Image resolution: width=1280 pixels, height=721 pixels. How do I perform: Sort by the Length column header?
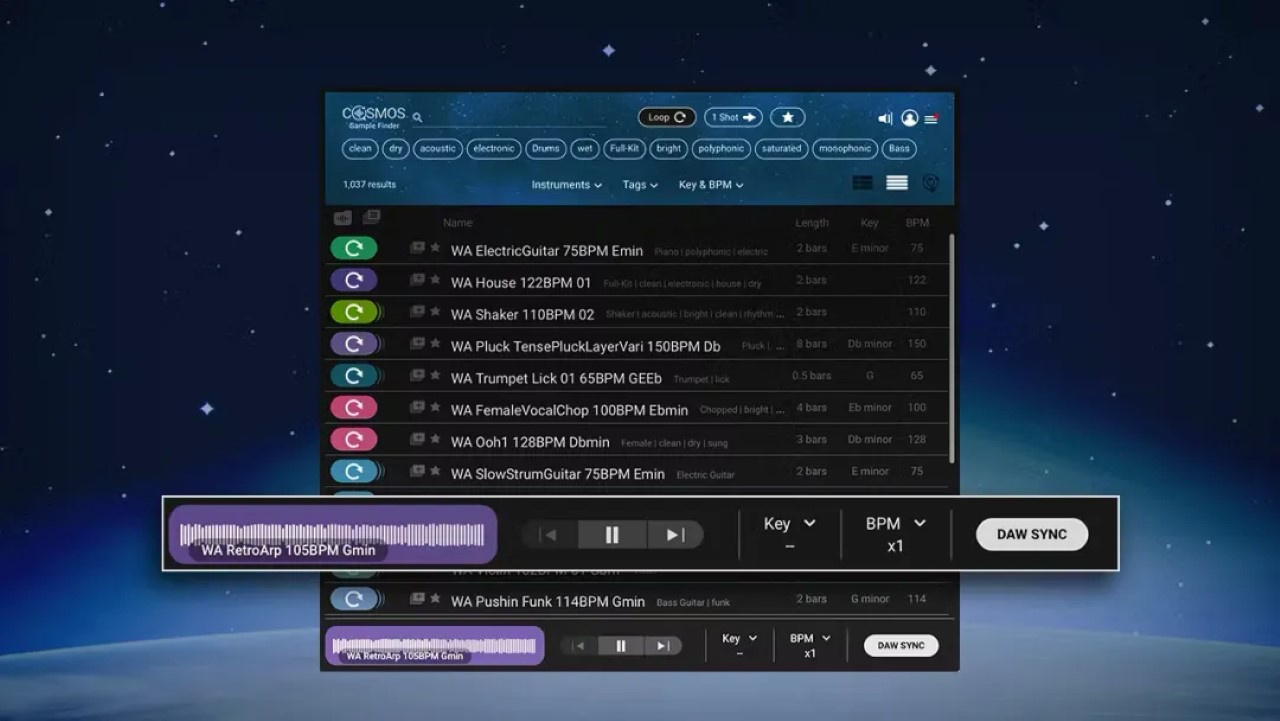(812, 223)
